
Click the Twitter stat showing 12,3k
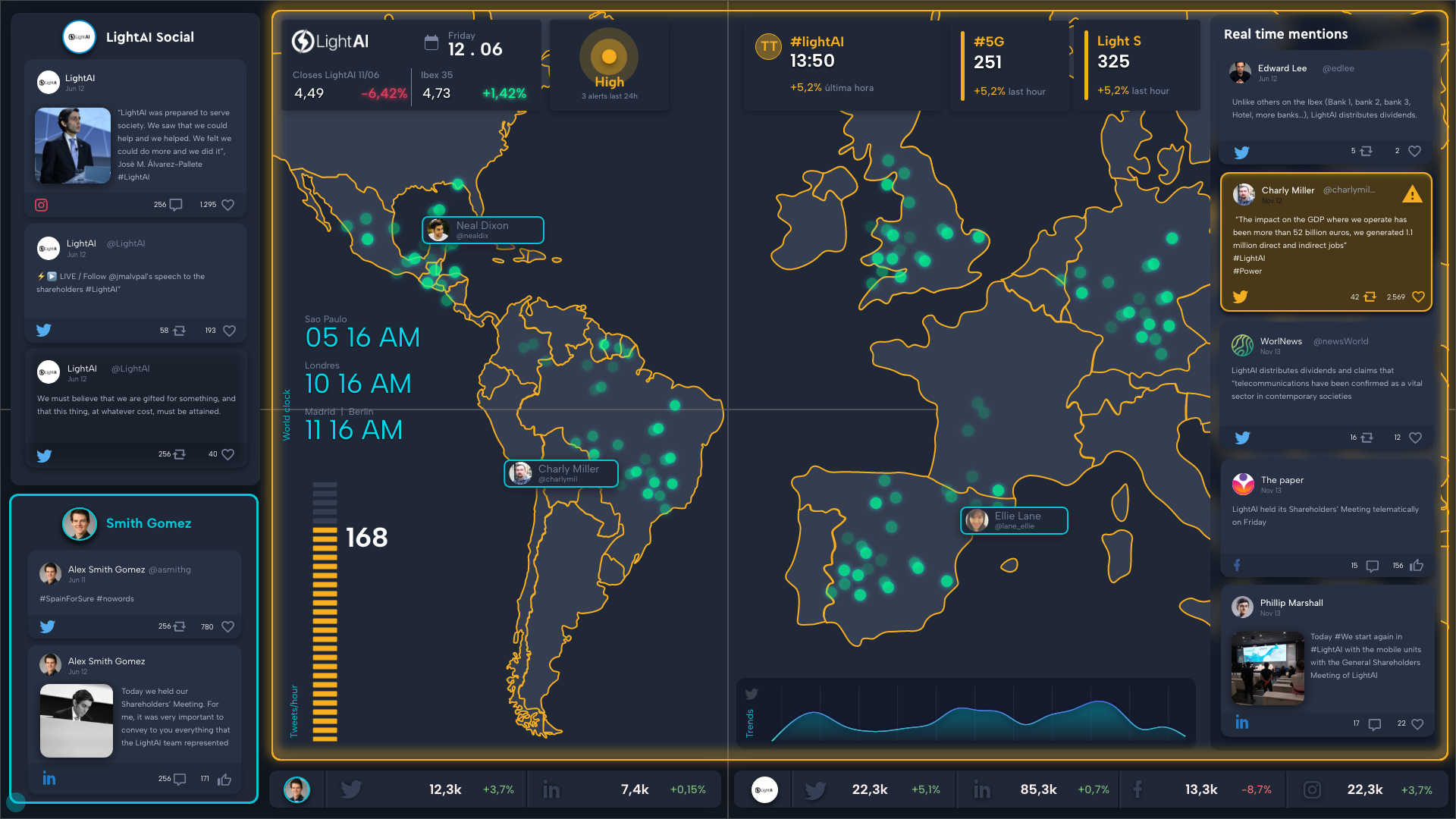(x=427, y=789)
